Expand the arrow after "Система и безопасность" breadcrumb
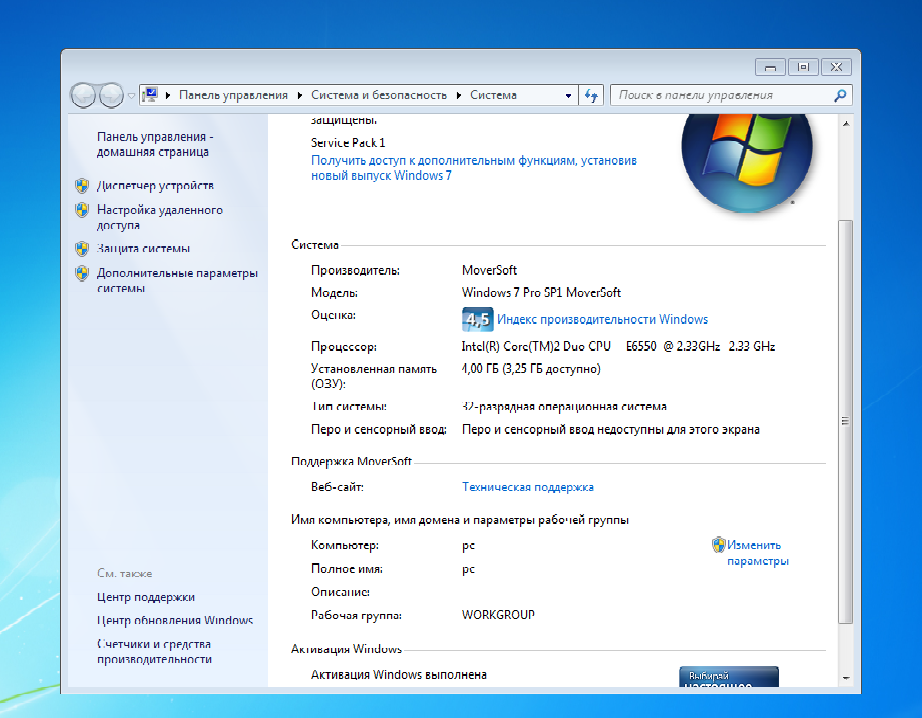Screen dimensions: 922x718 click(x=459, y=95)
